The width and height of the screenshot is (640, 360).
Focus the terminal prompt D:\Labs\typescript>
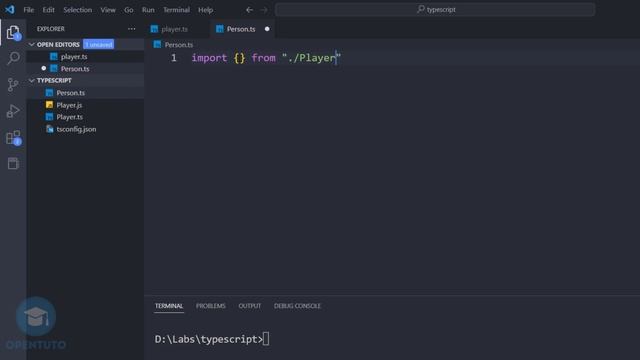pyautogui.click(x=211, y=339)
